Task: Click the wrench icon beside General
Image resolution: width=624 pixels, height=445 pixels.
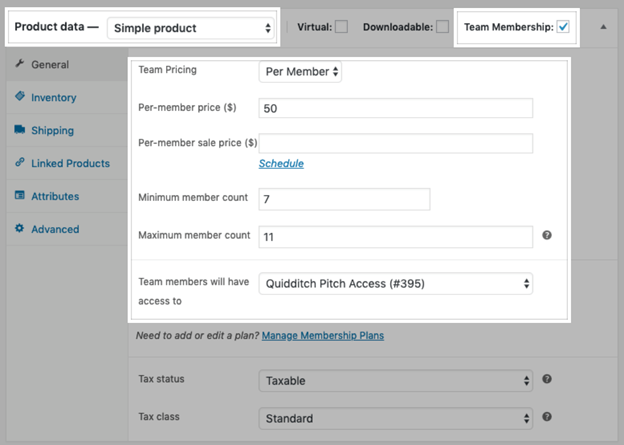Action: point(20,63)
